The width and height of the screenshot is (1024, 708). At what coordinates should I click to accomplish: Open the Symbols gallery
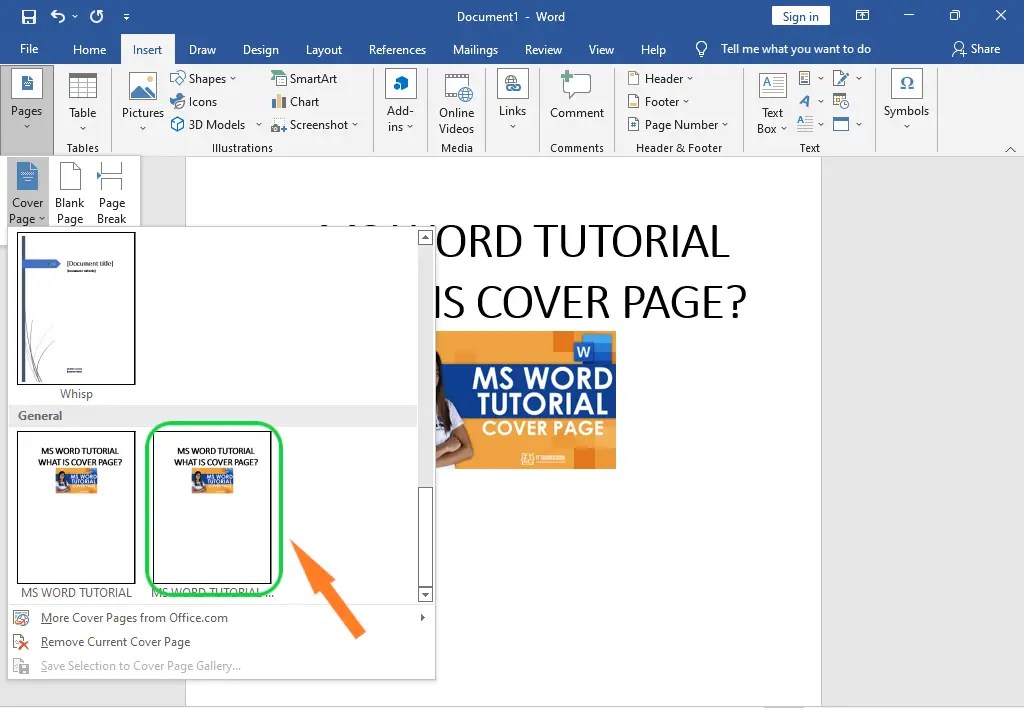click(x=905, y=100)
